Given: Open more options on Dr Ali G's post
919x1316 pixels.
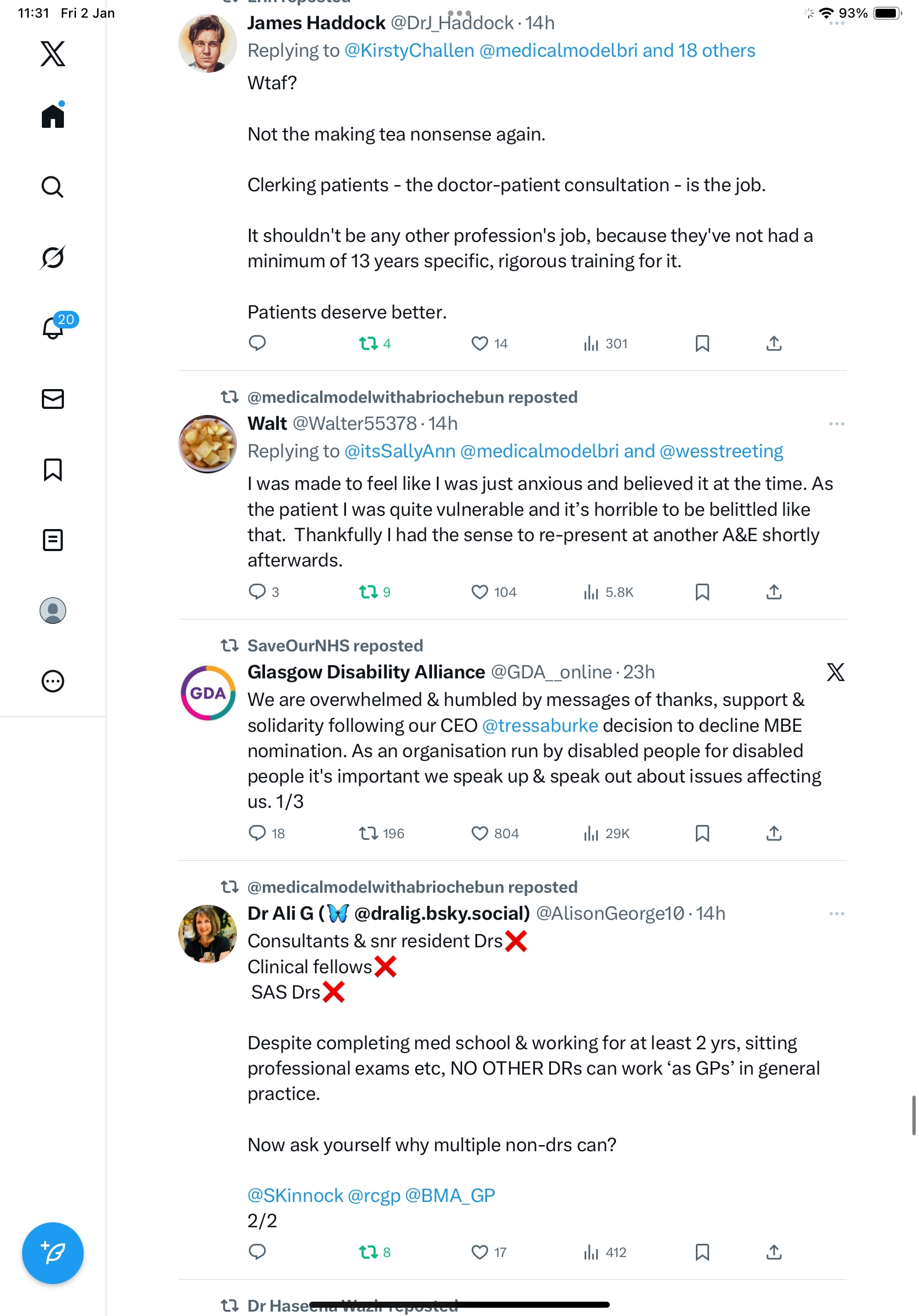Looking at the screenshot, I should [836, 914].
